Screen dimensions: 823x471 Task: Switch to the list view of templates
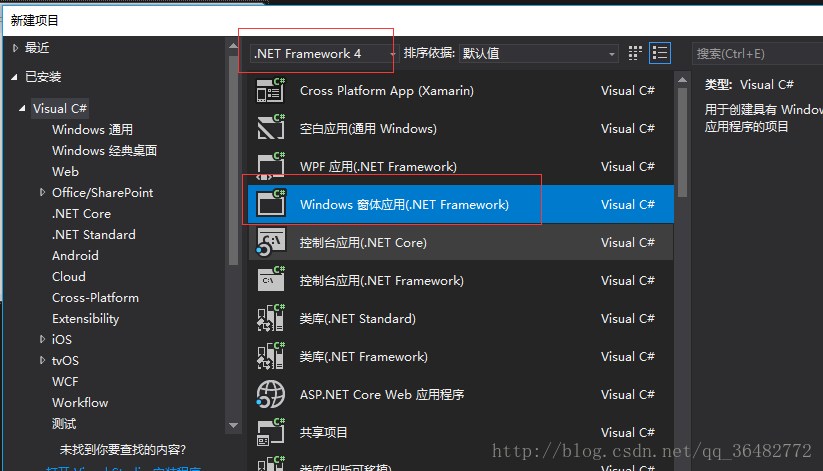point(660,53)
